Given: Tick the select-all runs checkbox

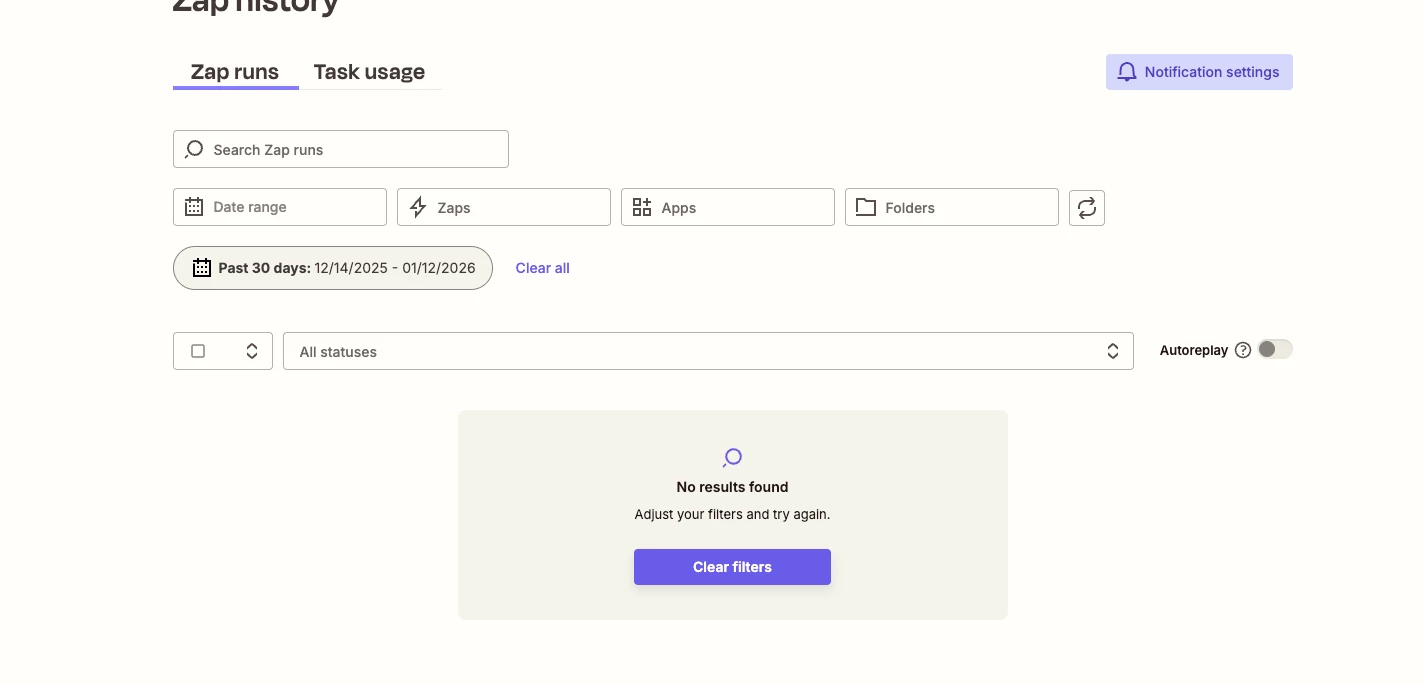Looking at the screenshot, I should pyautogui.click(x=198, y=351).
